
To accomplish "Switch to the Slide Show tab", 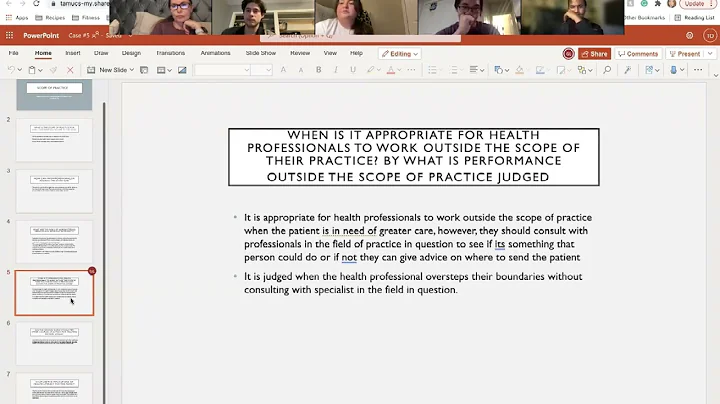I will pos(261,53).
